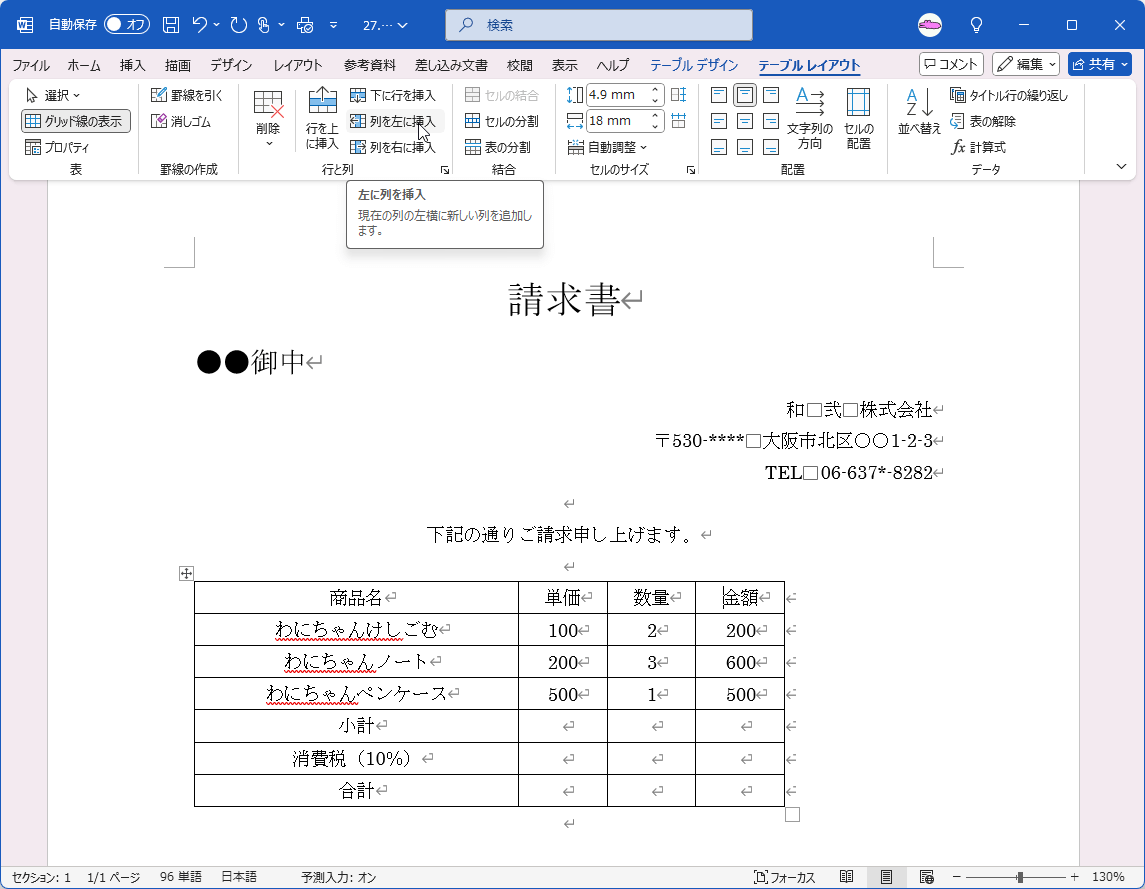The width and height of the screenshot is (1145, 889).
Task: Click the コメント button
Action: (950, 63)
